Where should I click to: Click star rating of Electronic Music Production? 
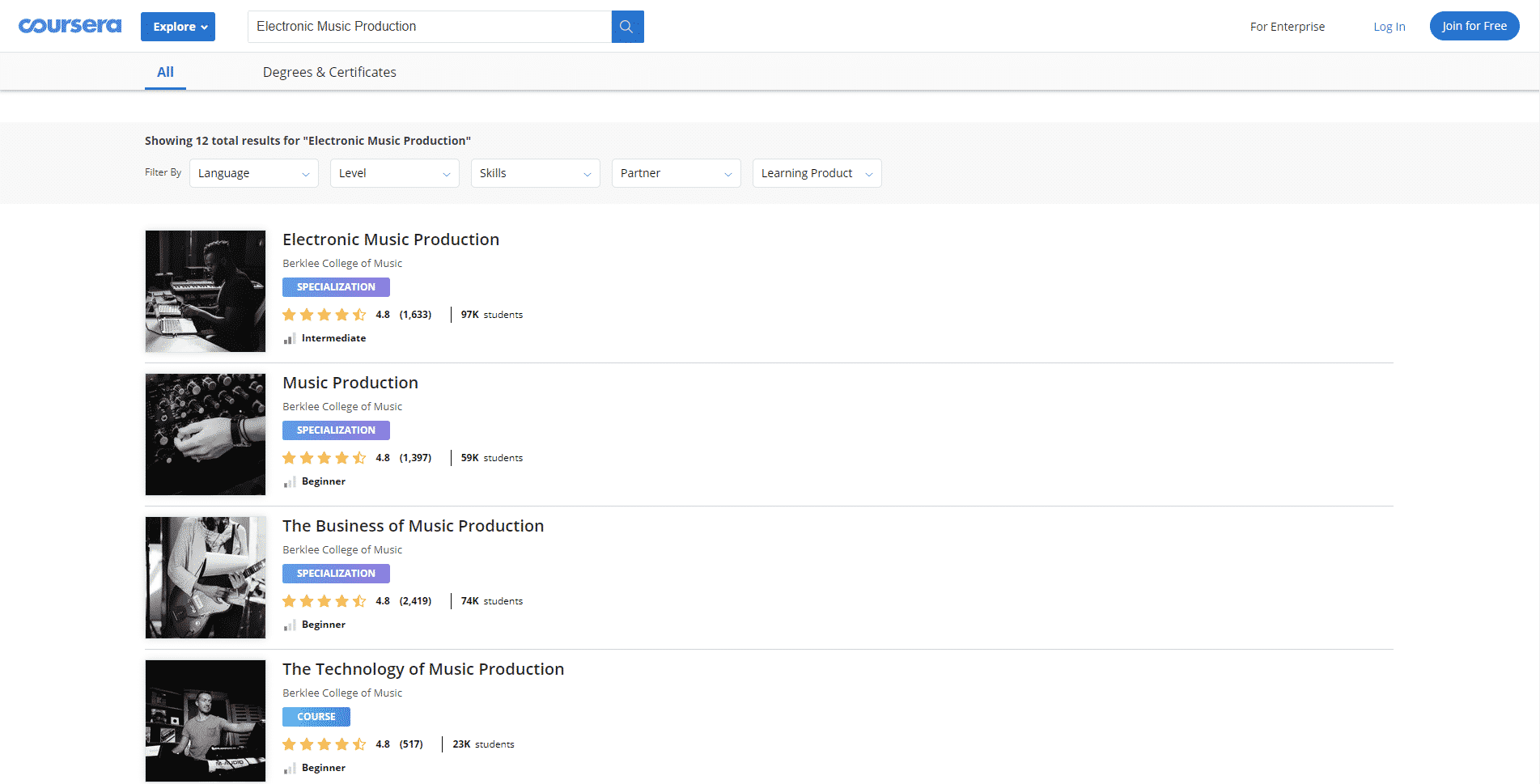[325, 315]
